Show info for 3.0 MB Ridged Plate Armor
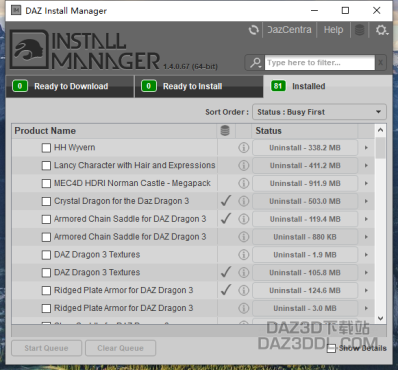The image size is (398, 370). tap(244, 308)
